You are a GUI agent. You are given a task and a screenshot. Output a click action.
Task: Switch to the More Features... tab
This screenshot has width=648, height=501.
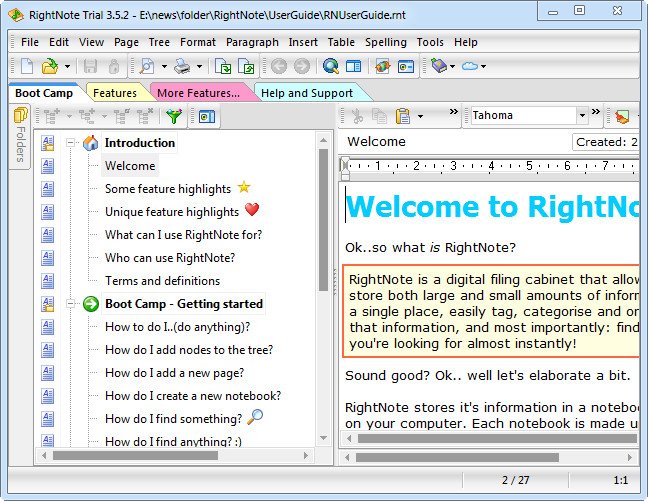tap(198, 93)
